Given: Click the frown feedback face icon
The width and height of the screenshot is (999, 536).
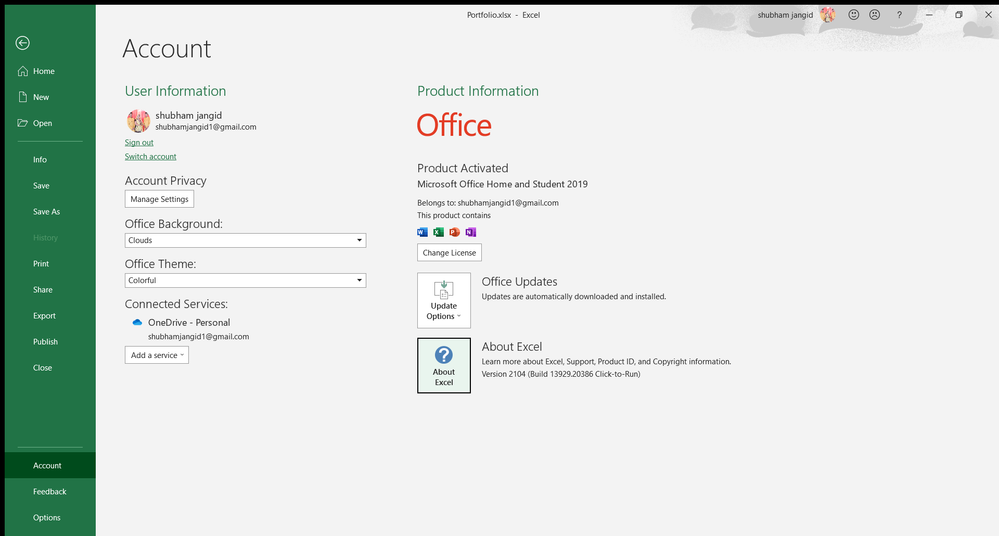Looking at the screenshot, I should tap(875, 15).
